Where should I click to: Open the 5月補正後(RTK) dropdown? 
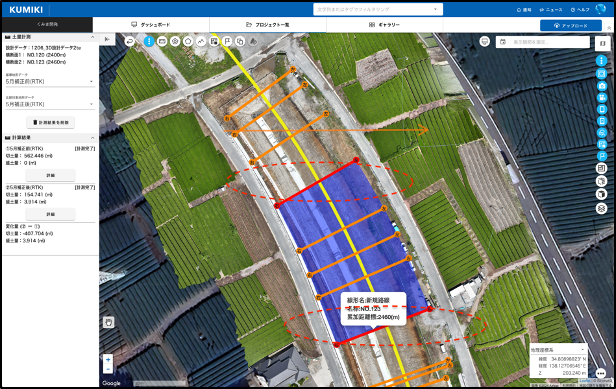pos(50,104)
